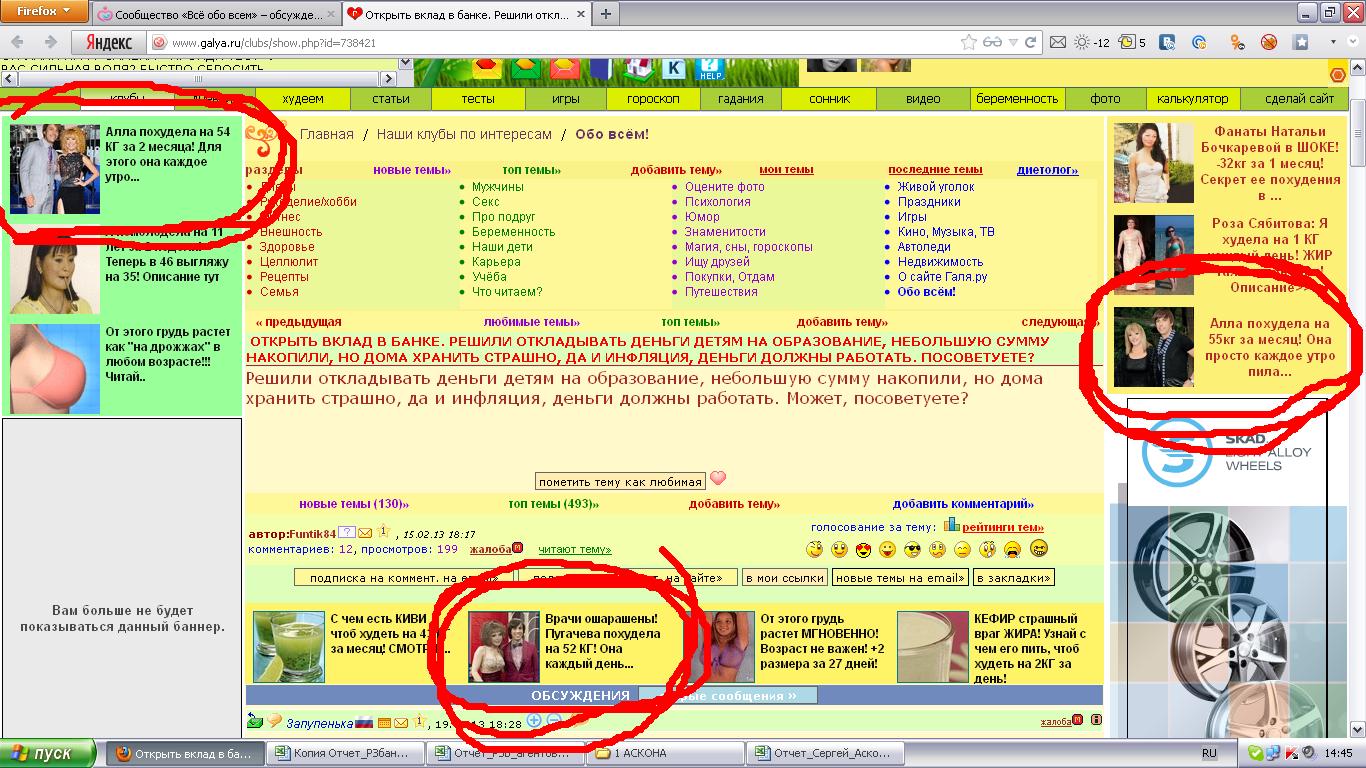Image resolution: width=1366 pixels, height=768 pixels.
Task: Click the RU language indicator in the tray
Action: point(1209,753)
